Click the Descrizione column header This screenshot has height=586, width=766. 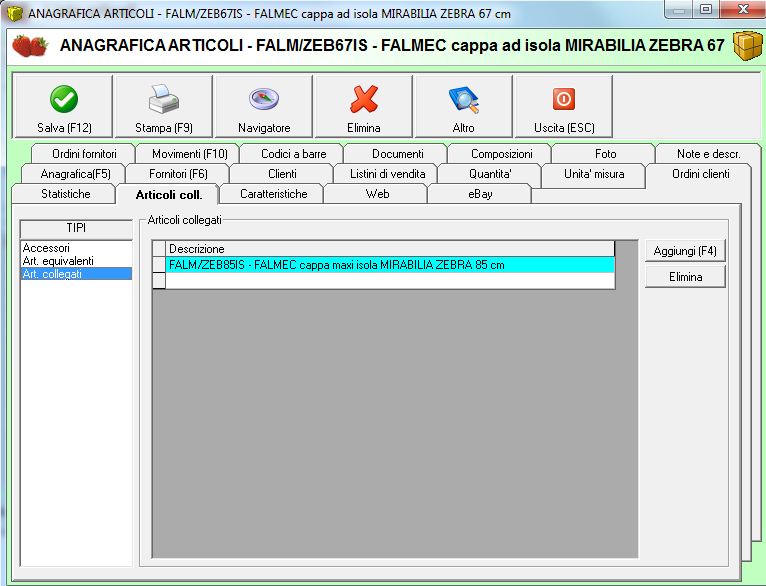(390, 249)
